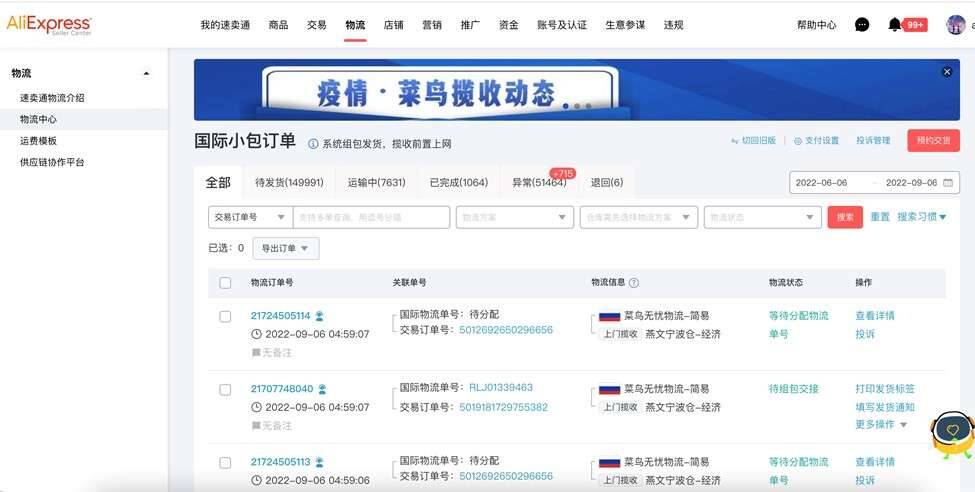Open notifications bell with 99+ badge
The height and width of the screenshot is (492, 975).
coord(907,25)
